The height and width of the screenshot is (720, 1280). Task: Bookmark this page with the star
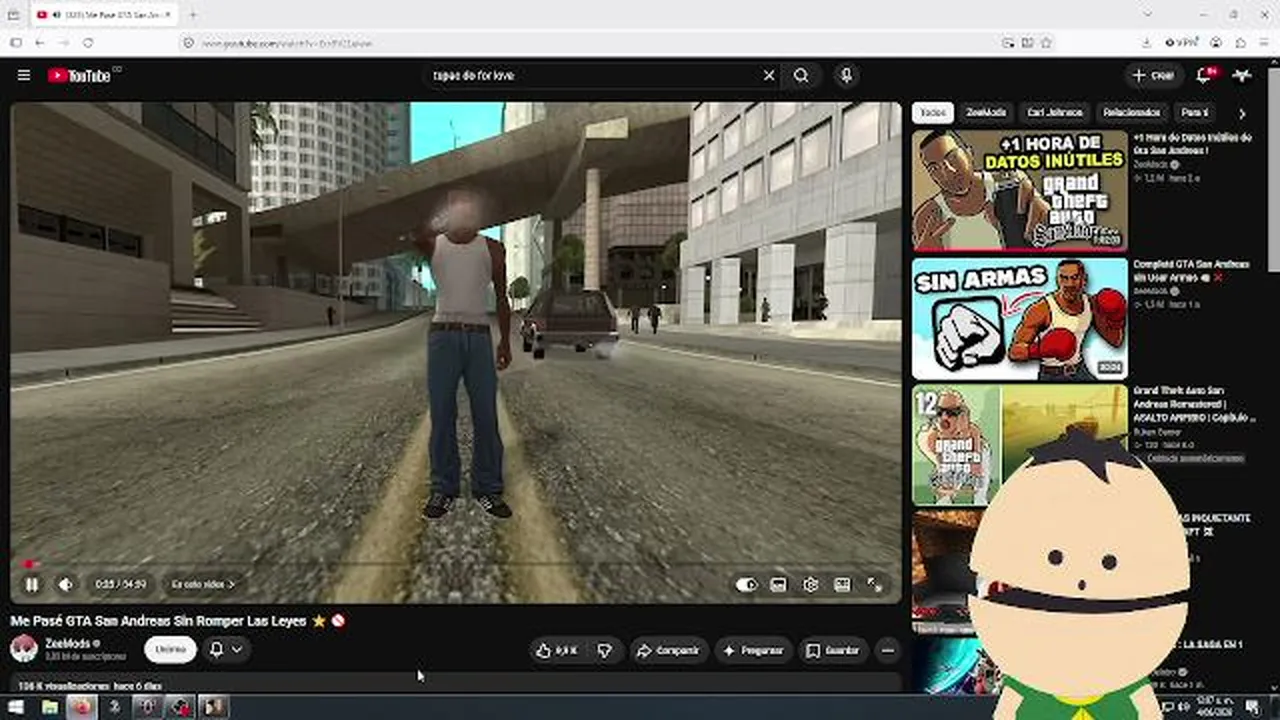(x=1046, y=43)
